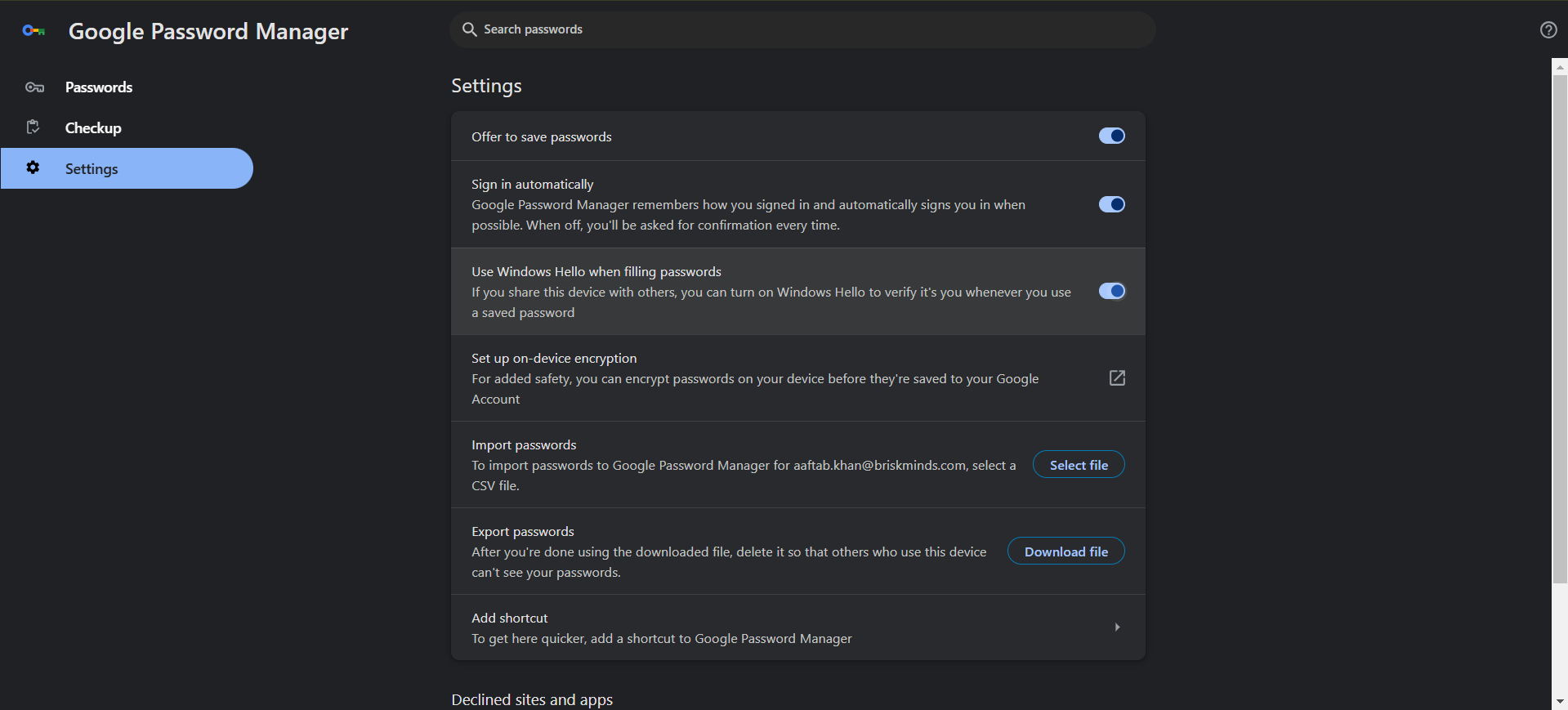The width and height of the screenshot is (1568, 710).
Task: Click the Export passwords label
Action: (523, 531)
